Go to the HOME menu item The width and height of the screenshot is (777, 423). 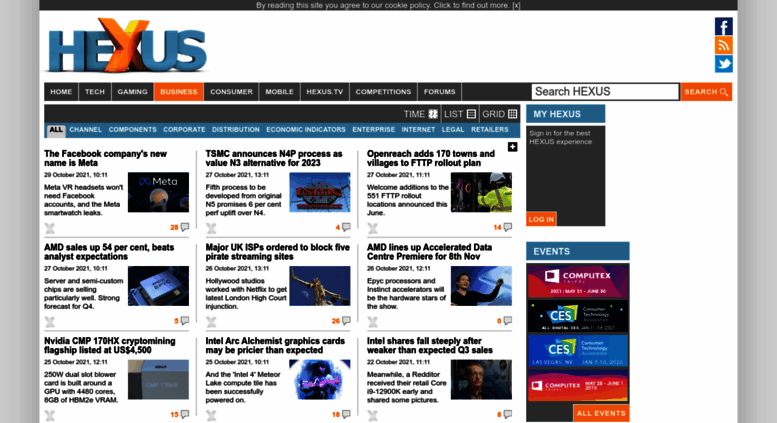pos(61,92)
